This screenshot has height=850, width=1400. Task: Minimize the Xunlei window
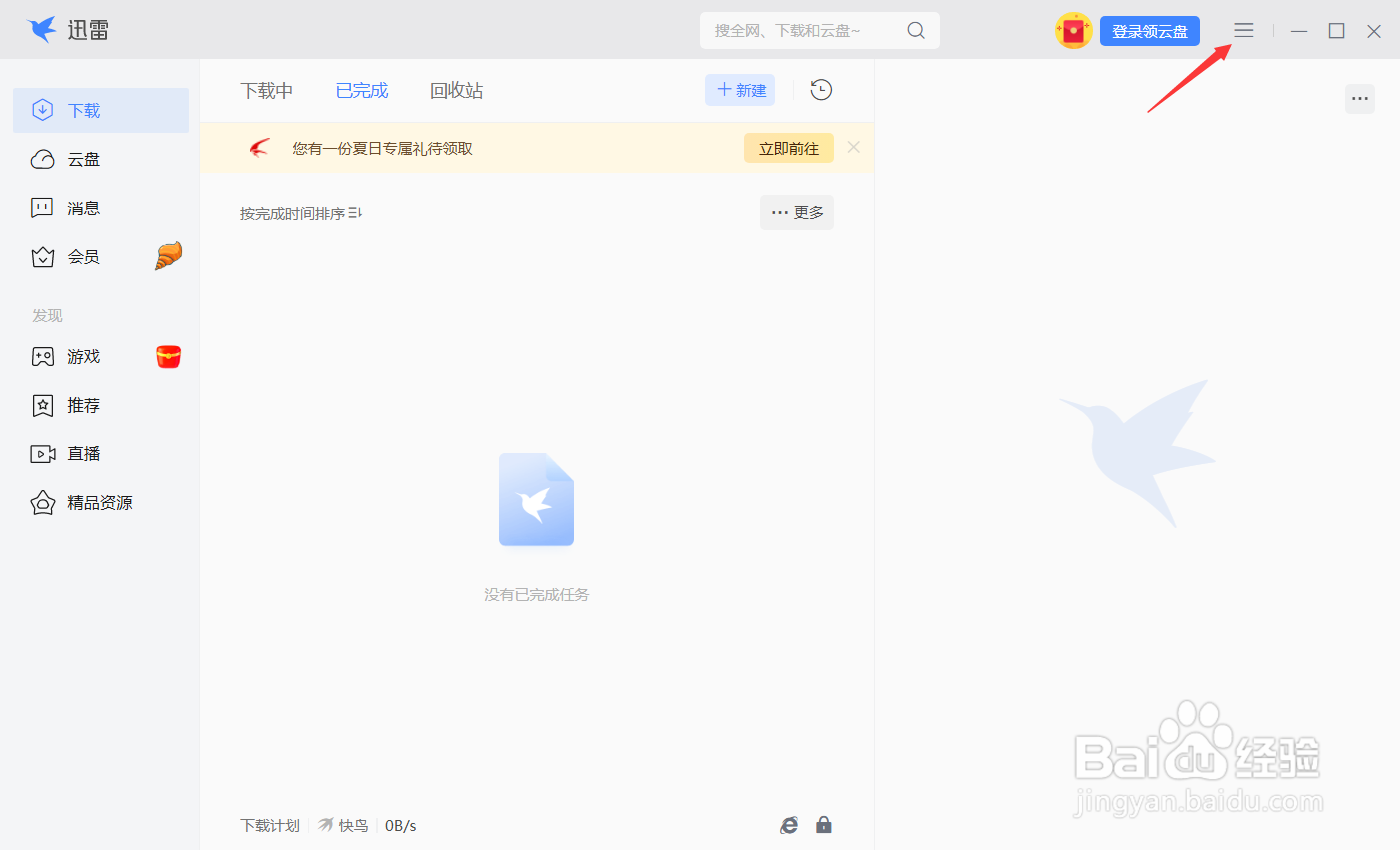tap(1299, 31)
